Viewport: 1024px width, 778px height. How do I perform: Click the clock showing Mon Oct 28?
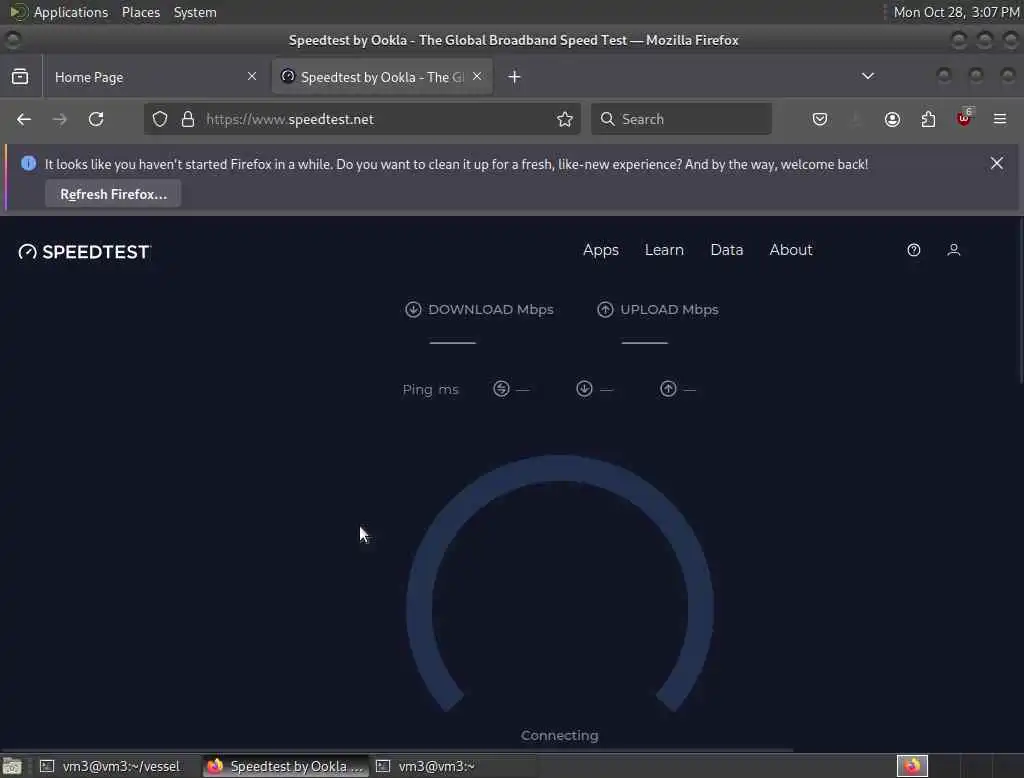pos(956,12)
